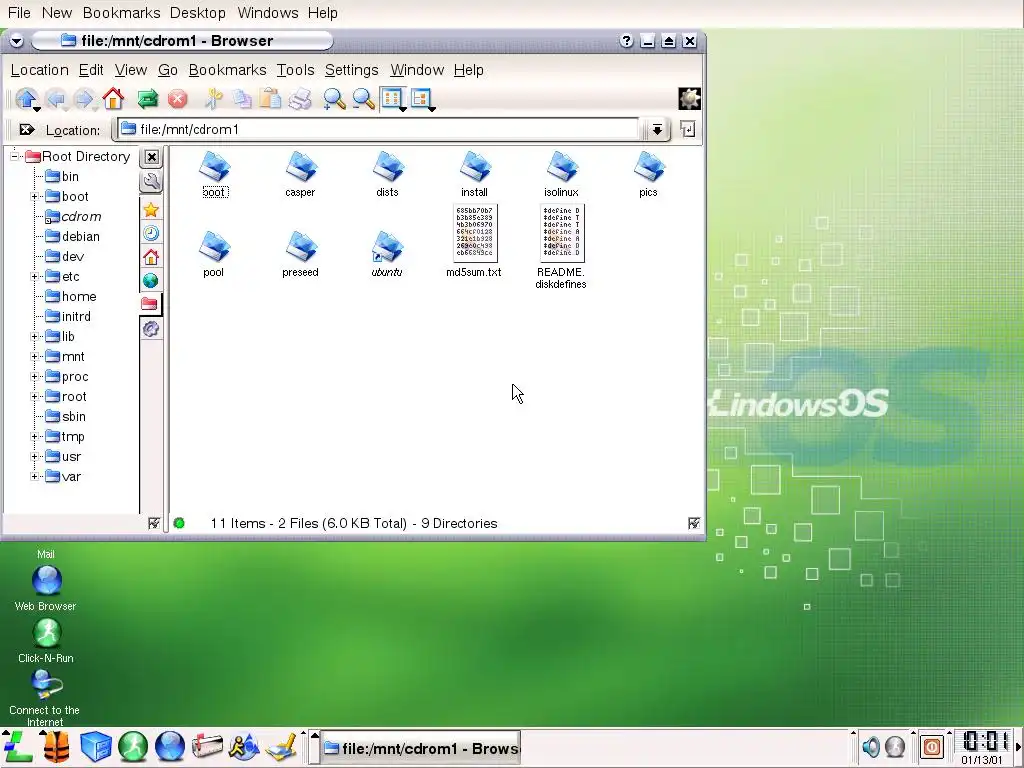Open the Edit menu

[x=91, y=70]
